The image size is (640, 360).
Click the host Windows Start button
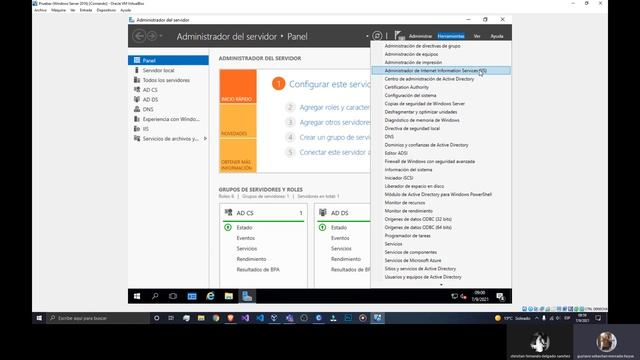[x=39, y=318]
